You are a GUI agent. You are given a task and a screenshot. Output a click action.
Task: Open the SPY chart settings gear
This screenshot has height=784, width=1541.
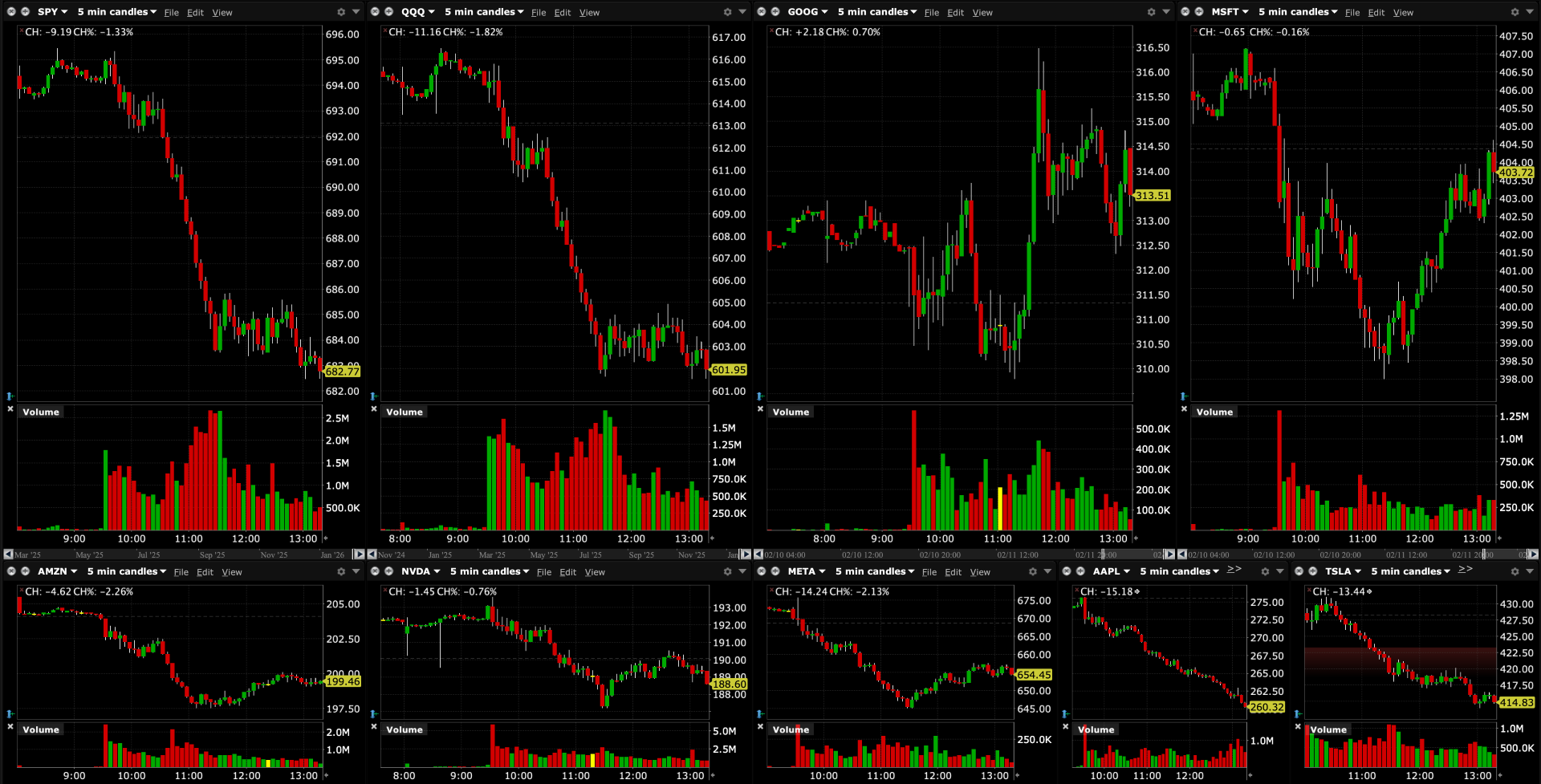pyautogui.click(x=341, y=12)
